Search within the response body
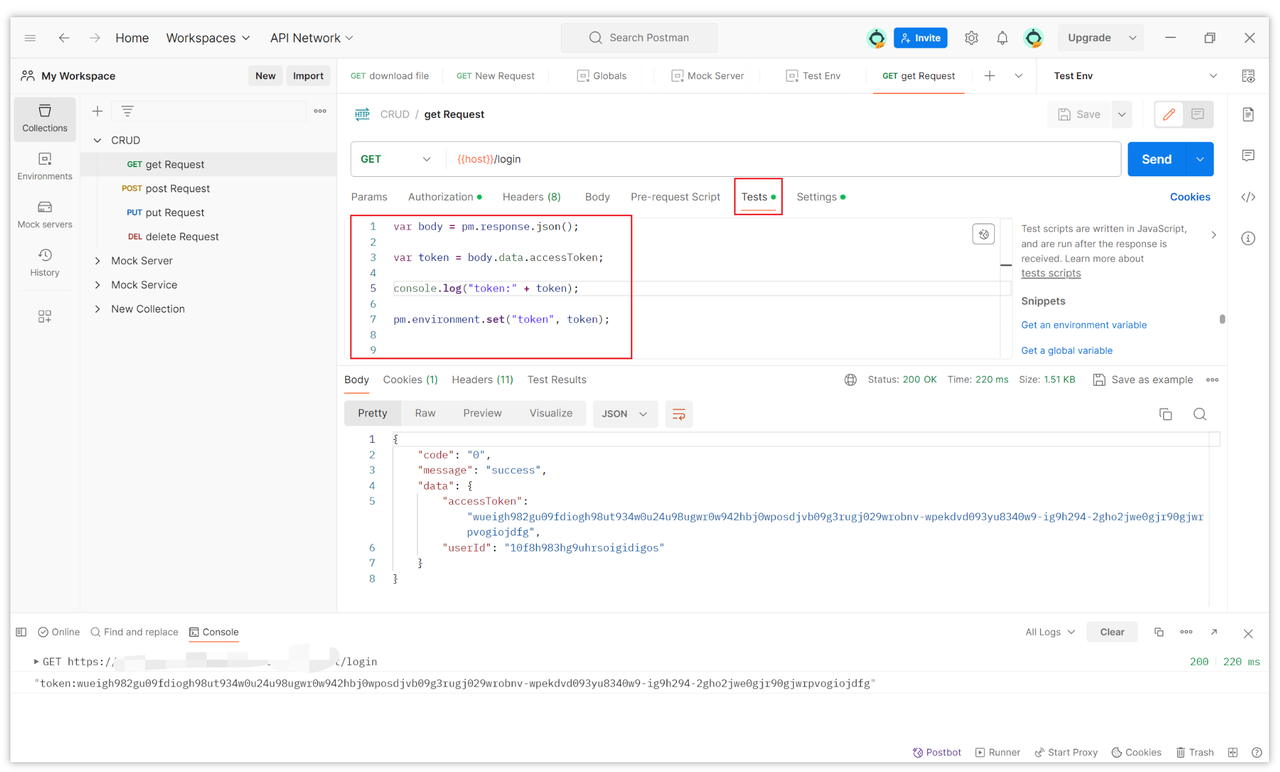1280x772 pixels. click(1199, 414)
